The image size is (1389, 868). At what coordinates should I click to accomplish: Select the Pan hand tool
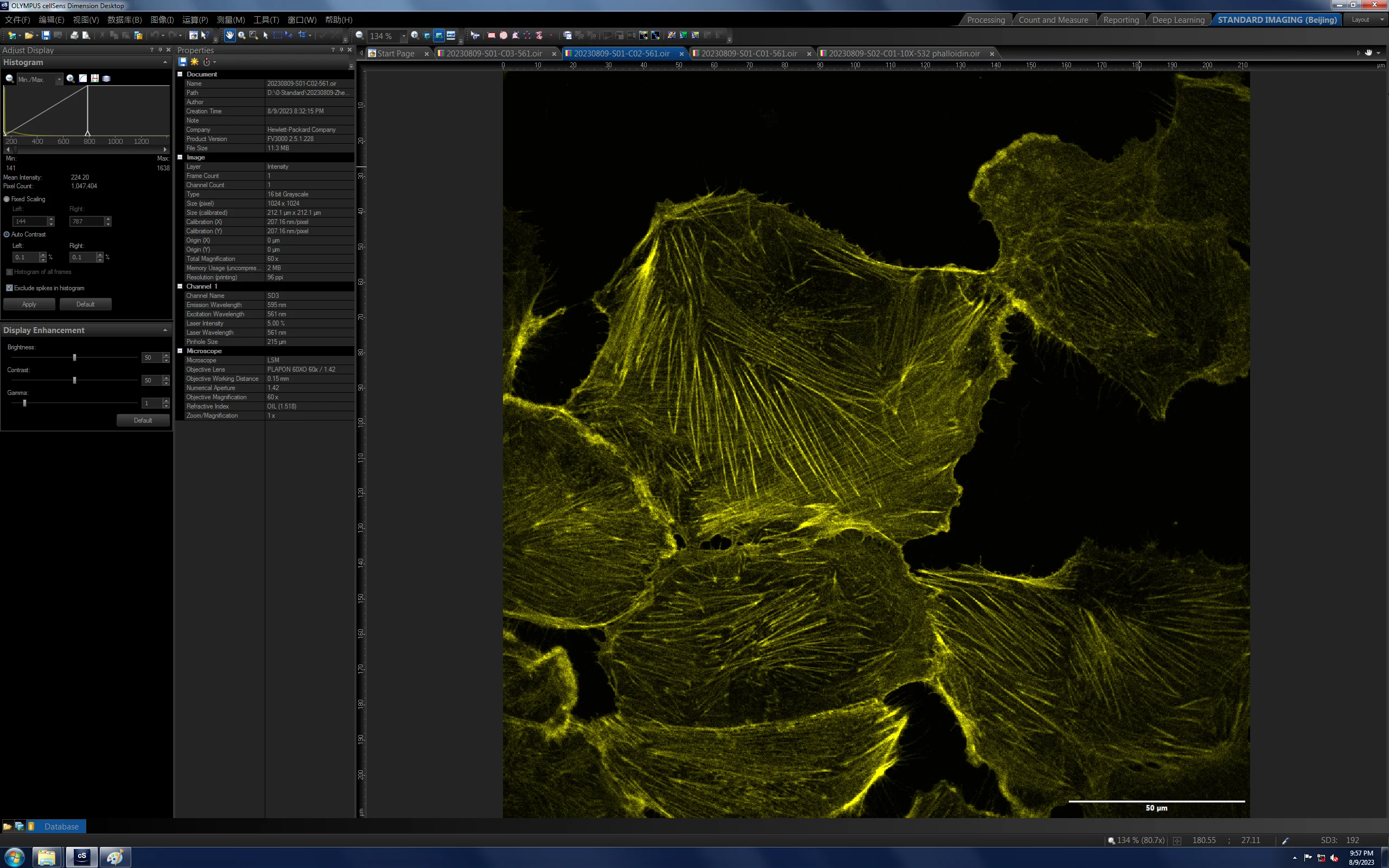click(x=230, y=36)
